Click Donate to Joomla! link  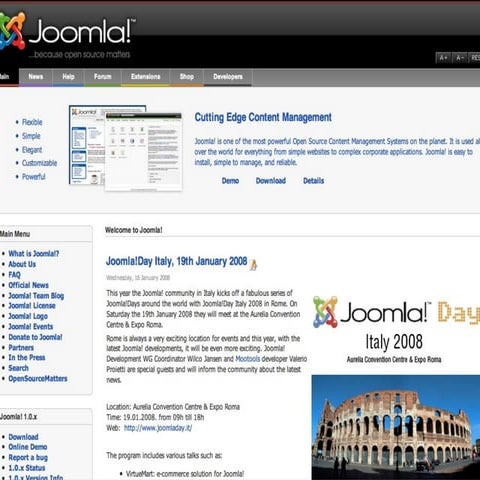click(35, 337)
